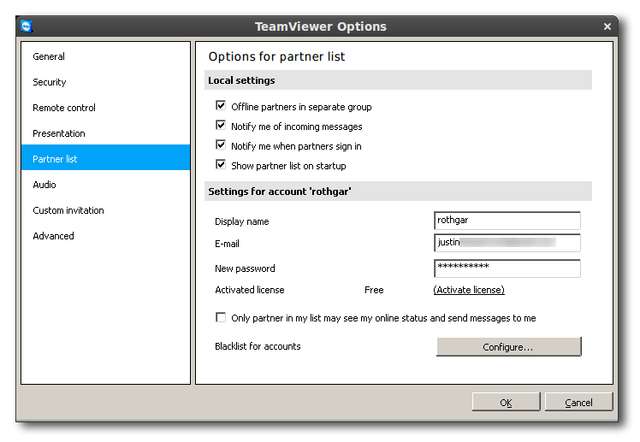Open Audio settings
640x442 pixels.
[x=45, y=185]
